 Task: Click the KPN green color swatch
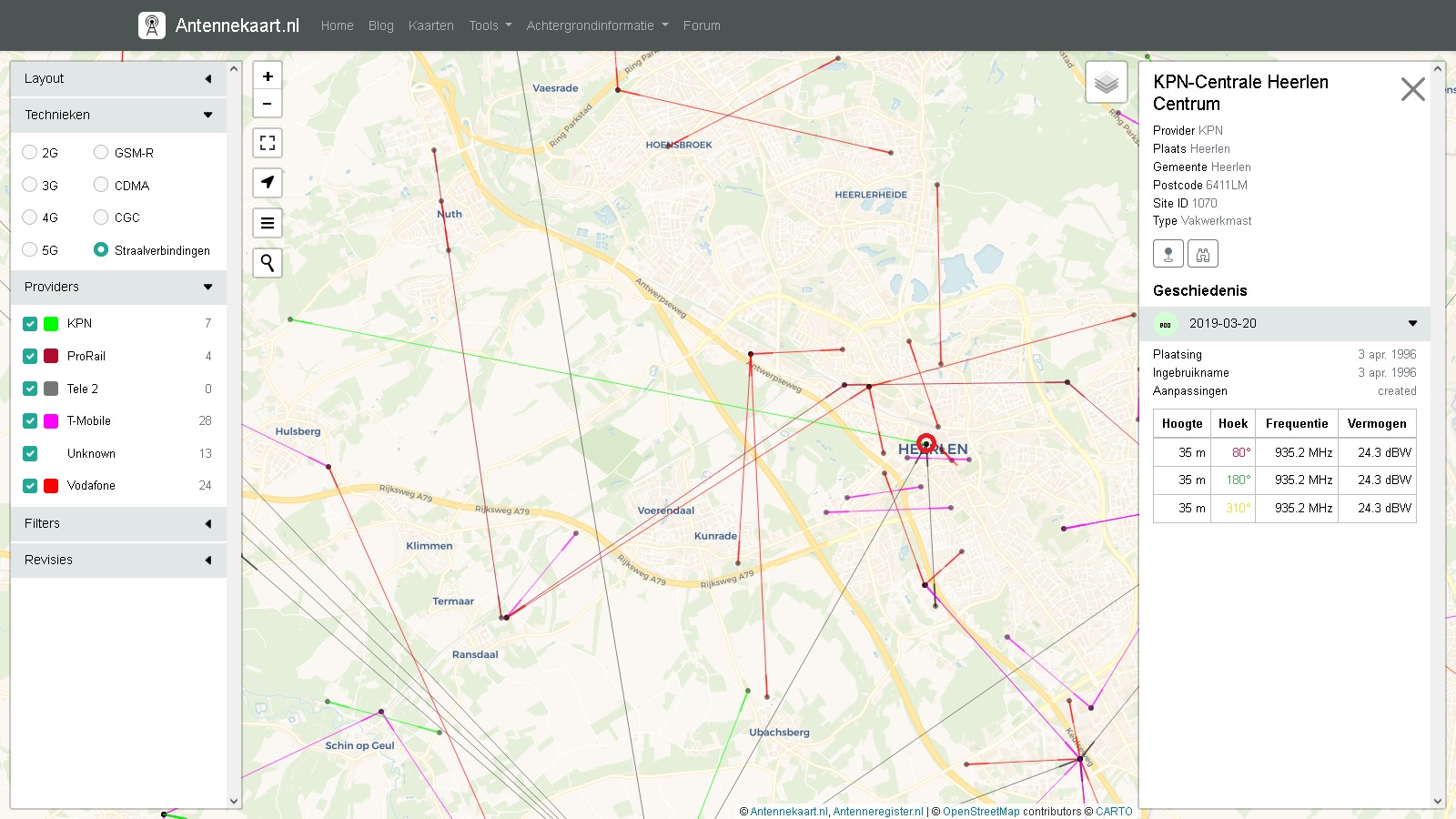pos(51,324)
